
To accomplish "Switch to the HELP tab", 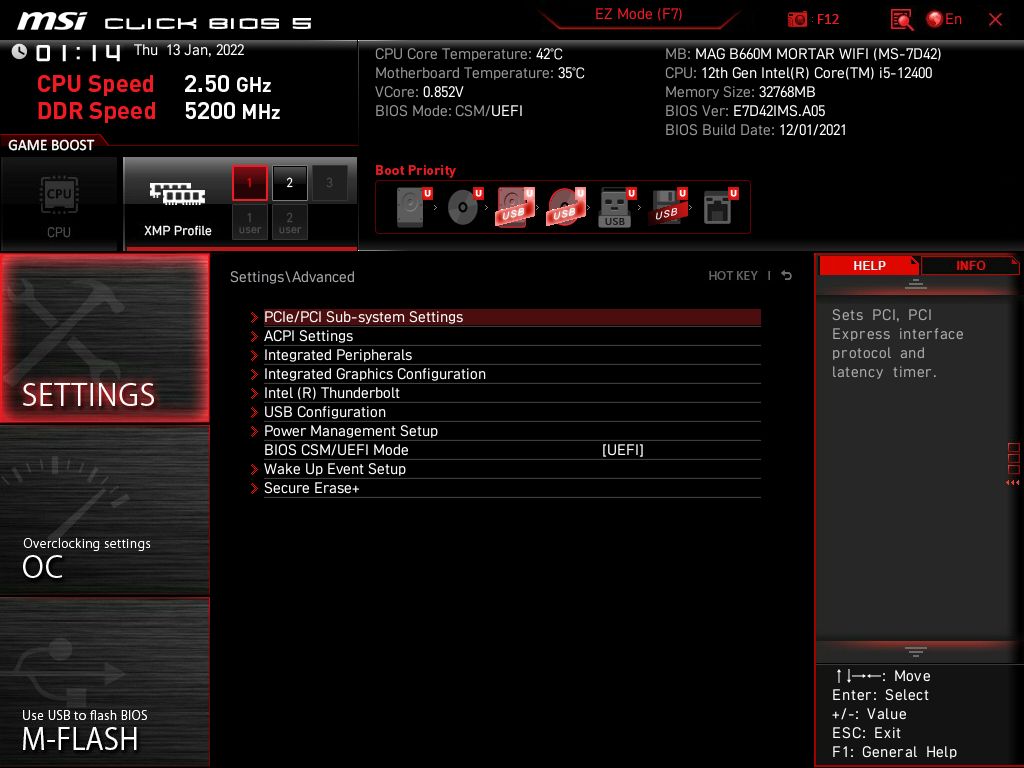I will pos(869,265).
